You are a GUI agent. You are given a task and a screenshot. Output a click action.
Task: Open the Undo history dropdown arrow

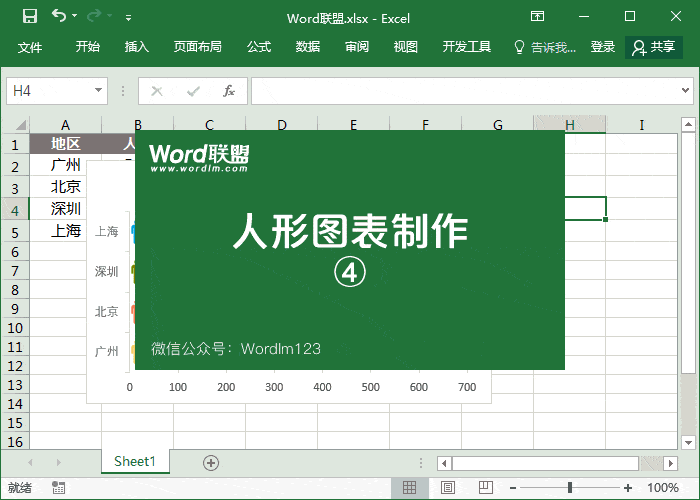point(75,16)
